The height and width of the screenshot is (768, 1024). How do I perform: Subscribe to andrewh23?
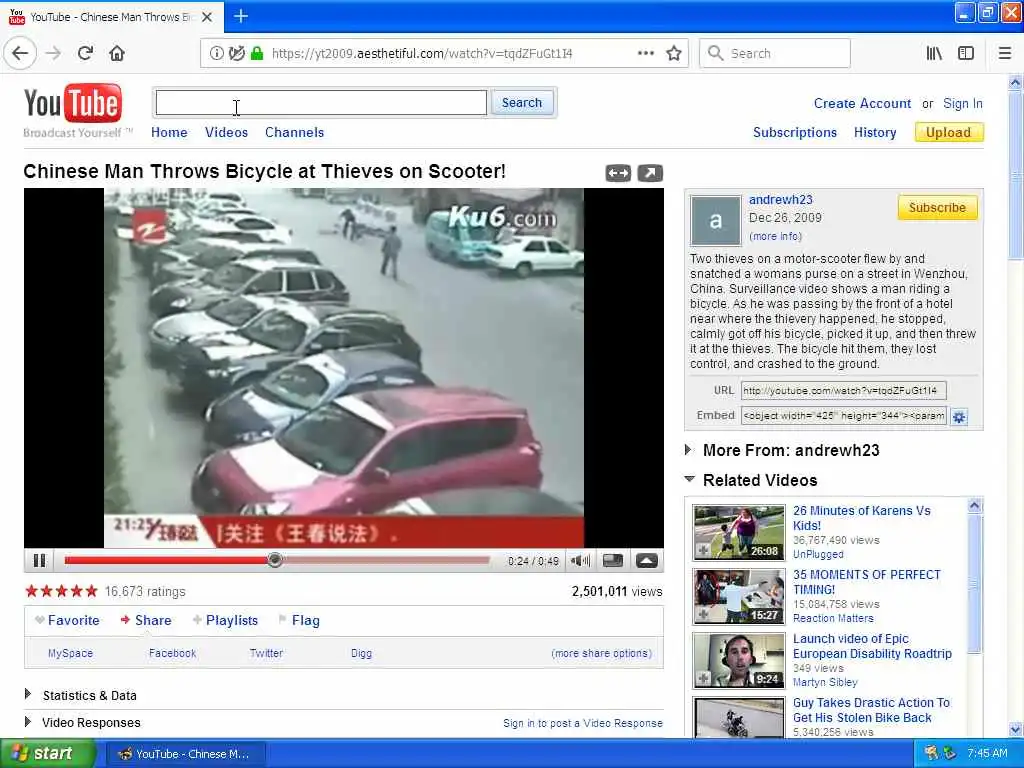pos(937,208)
